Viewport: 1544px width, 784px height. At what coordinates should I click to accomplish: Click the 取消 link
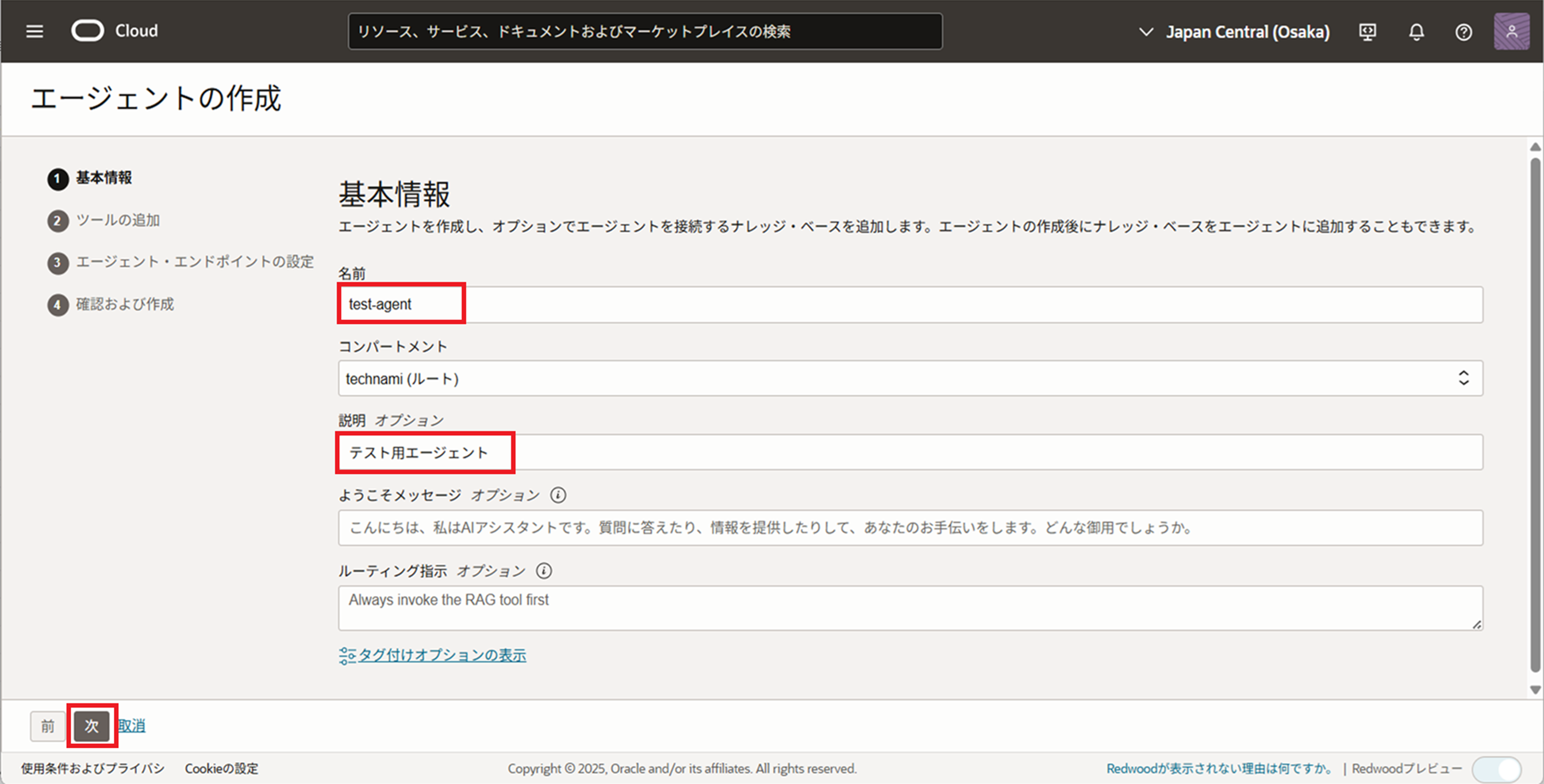point(131,726)
